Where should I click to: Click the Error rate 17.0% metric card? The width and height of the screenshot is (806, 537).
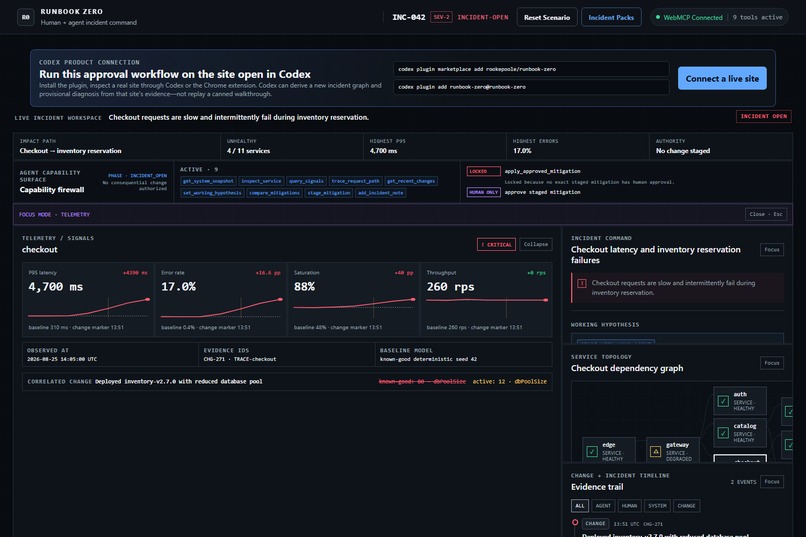tap(221, 300)
